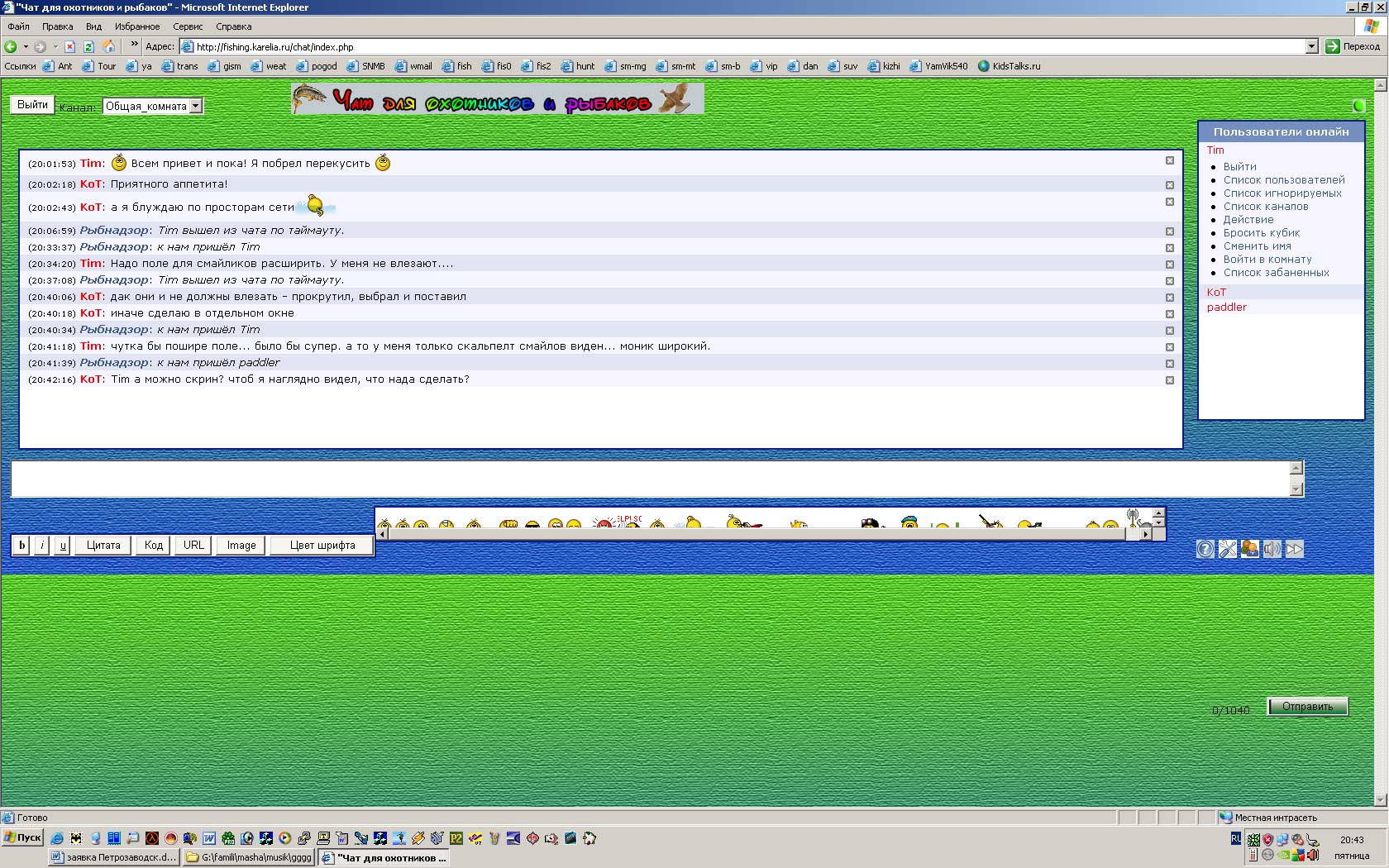Delete the first Tim message at 20:01:53
Screen dimensions: 1389x868
tap(1170, 161)
